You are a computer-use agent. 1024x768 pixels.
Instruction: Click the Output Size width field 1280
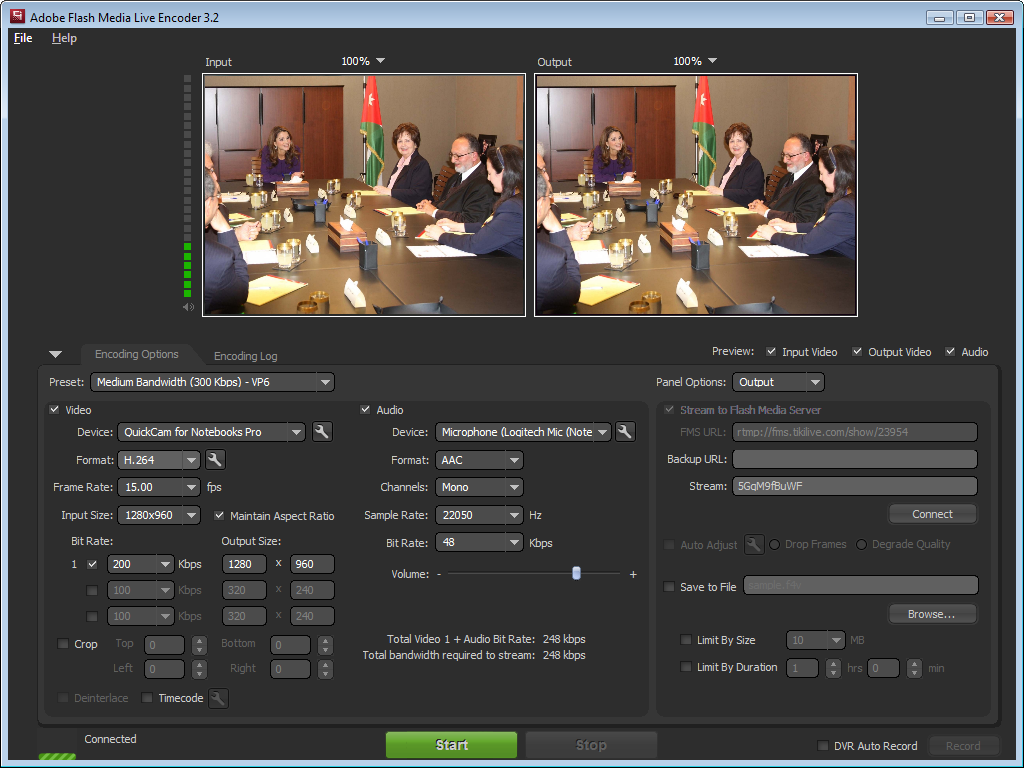point(244,564)
